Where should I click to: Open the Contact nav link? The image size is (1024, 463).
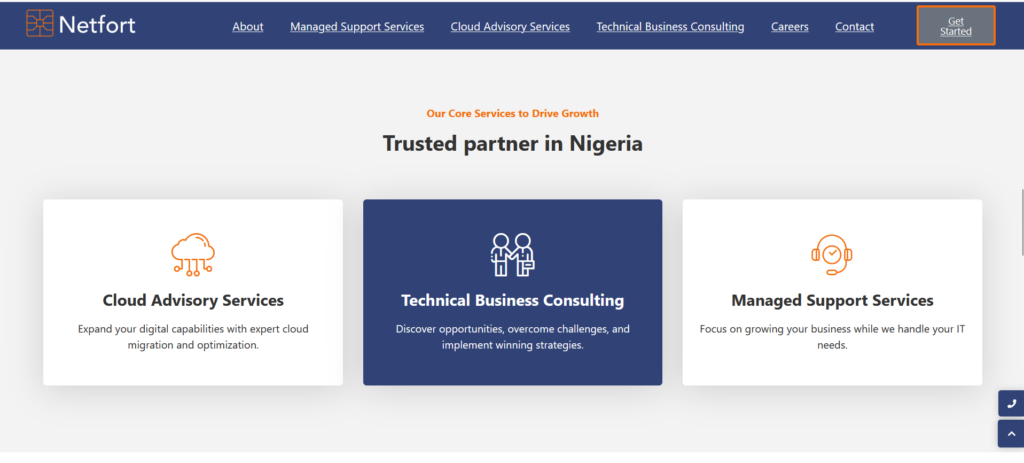[x=854, y=27]
